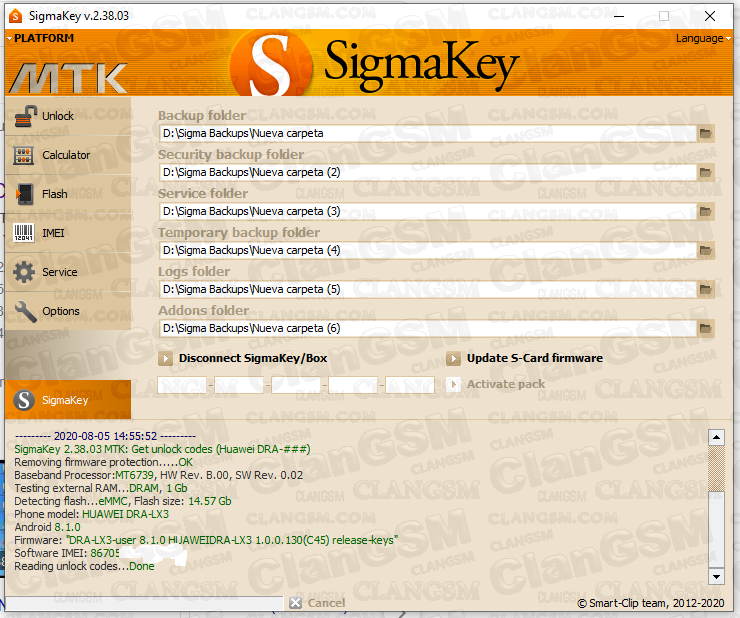Browse for the Temporary backup folder
Screen dimensions: 740x618
coord(706,251)
